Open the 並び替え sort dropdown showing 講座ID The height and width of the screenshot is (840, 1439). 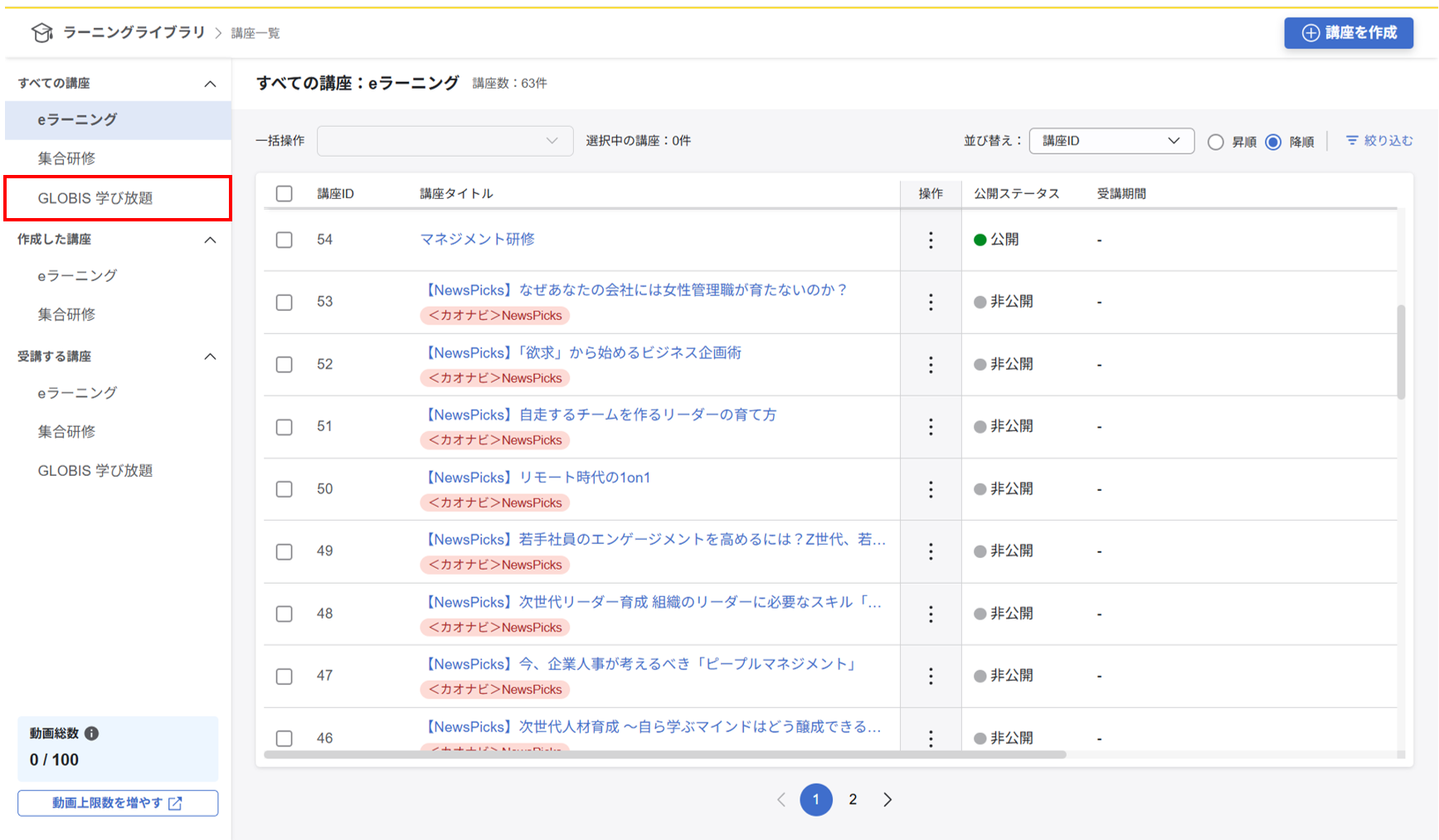[1111, 140]
